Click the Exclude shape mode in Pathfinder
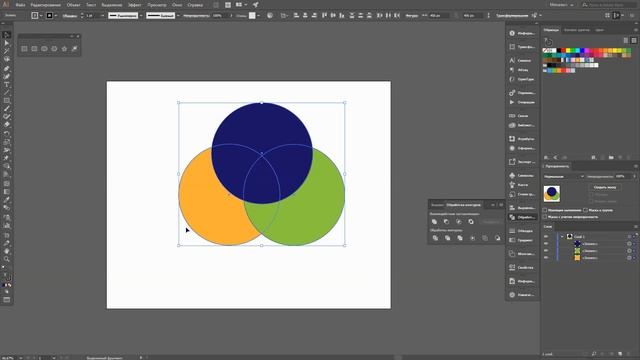 471,222
